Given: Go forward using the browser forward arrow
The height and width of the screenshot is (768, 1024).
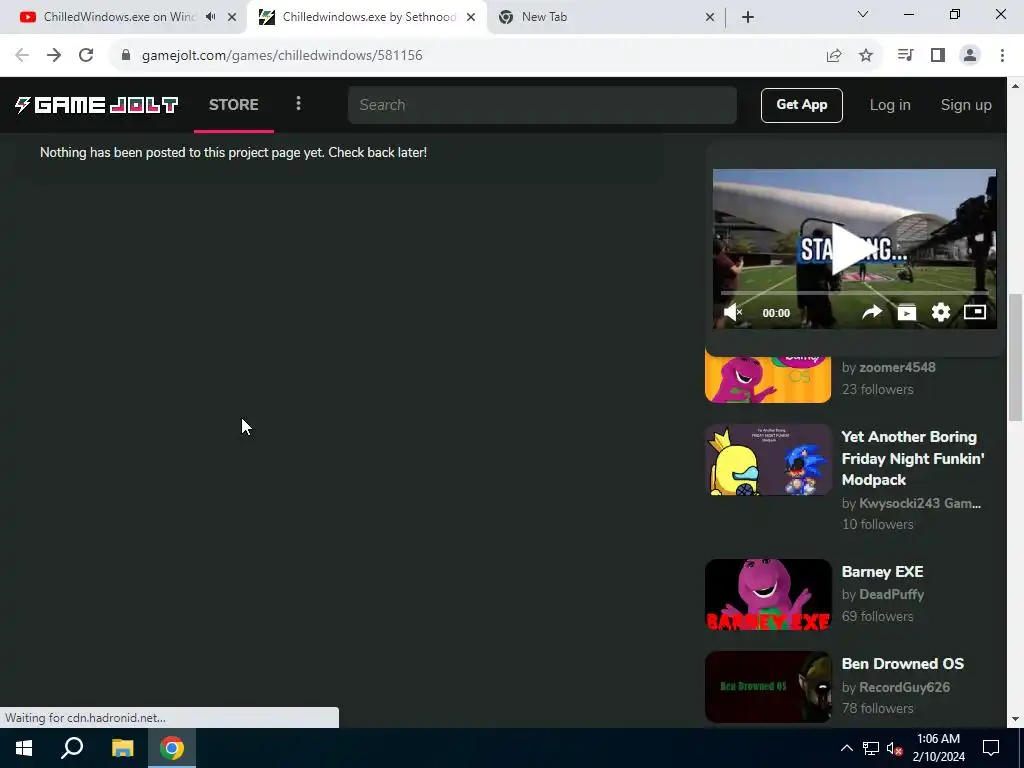Looking at the screenshot, I should [54, 56].
